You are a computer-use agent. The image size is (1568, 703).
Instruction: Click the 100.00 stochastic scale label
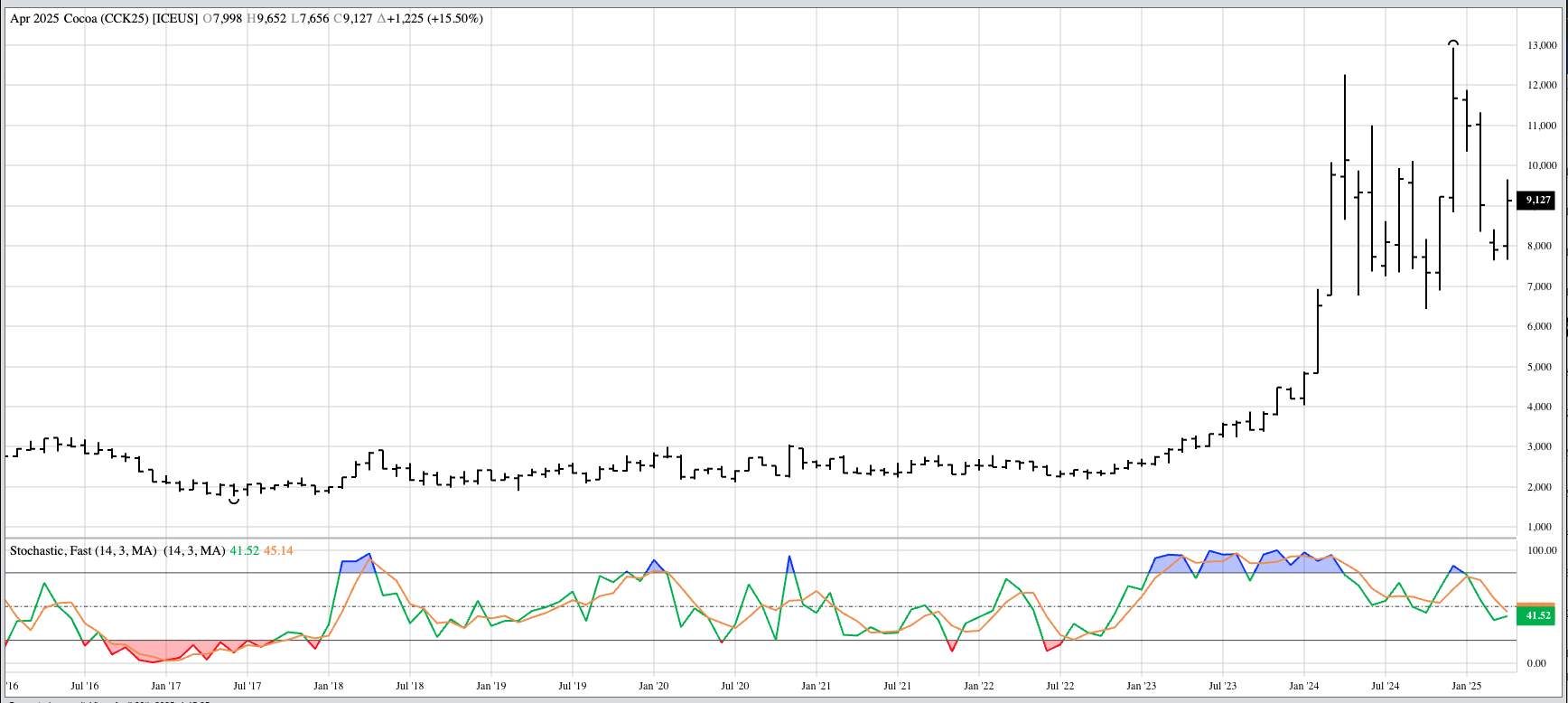pyautogui.click(x=1541, y=550)
